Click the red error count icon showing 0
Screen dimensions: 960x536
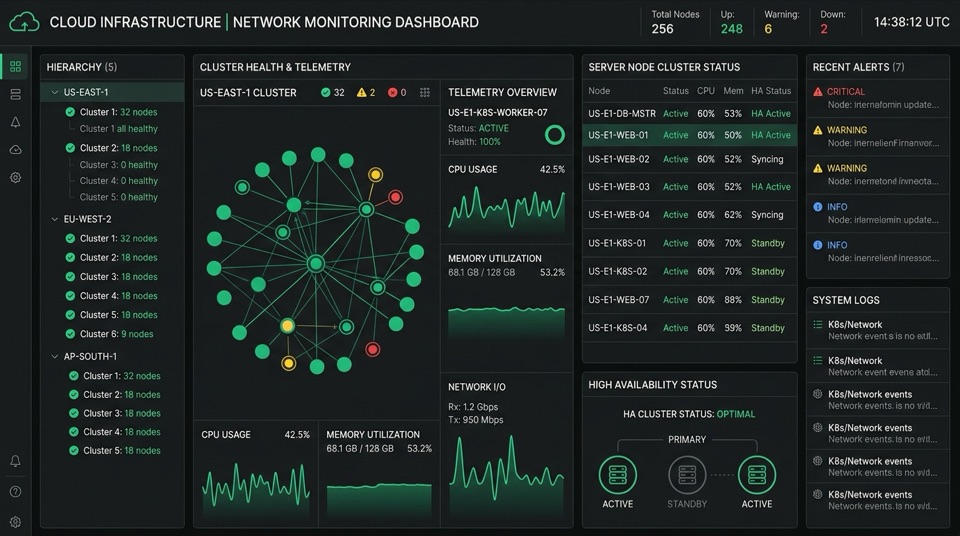point(392,92)
